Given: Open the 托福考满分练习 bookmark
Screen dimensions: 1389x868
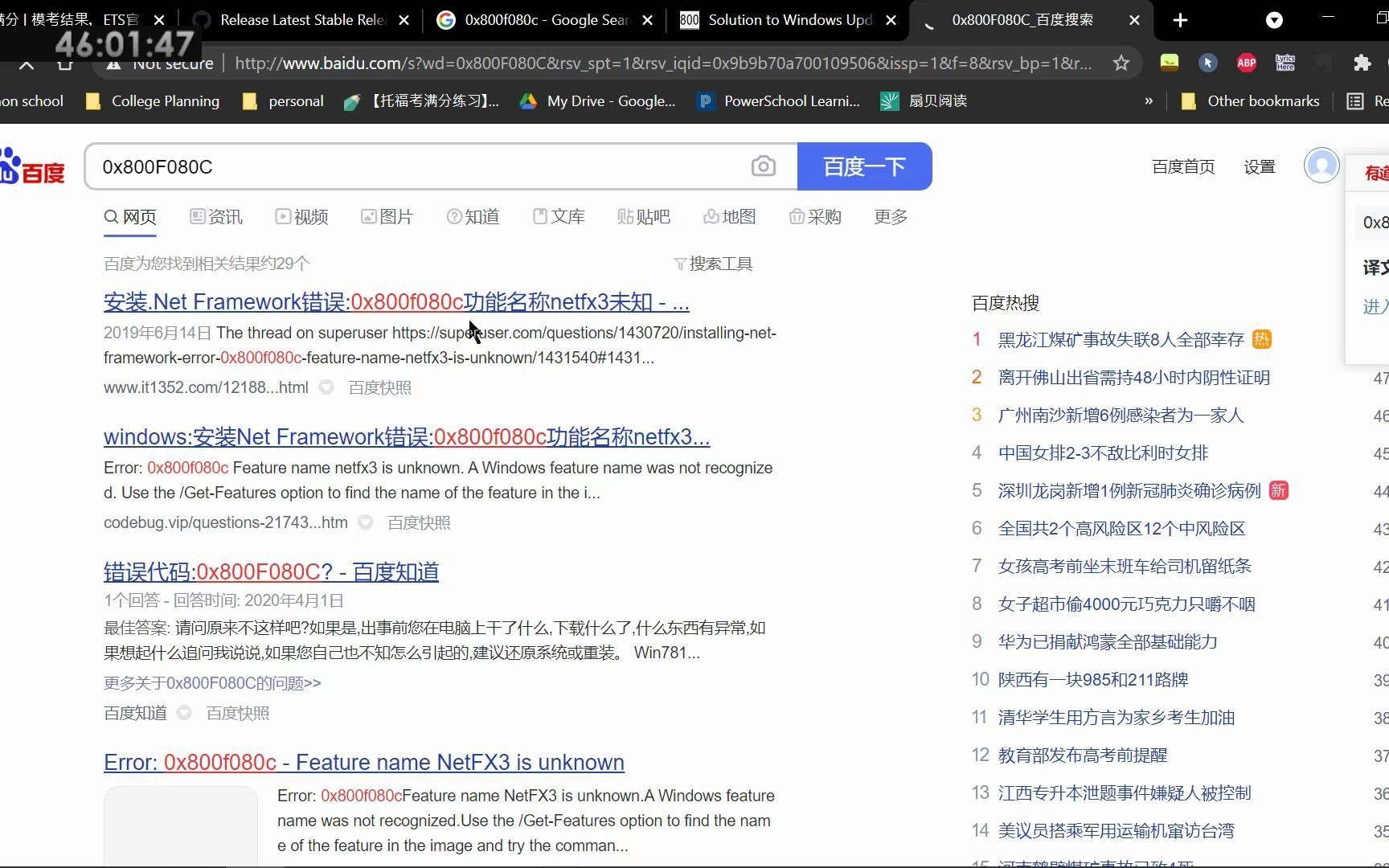Looking at the screenshot, I should point(421,101).
